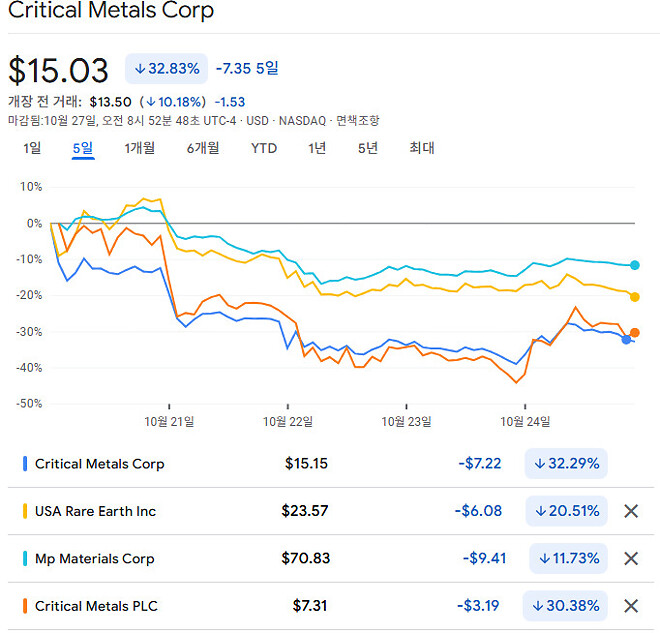Open the Critical Metals Corp row
Viewport: 660px width, 633px height.
[100, 464]
